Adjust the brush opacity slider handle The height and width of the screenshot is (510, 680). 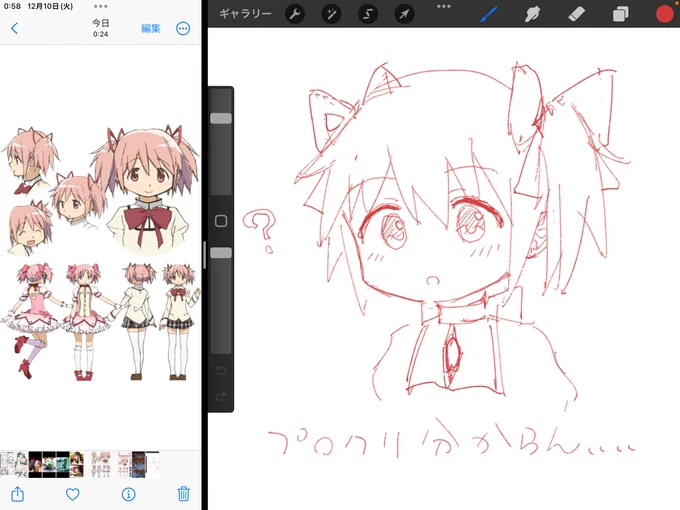(x=221, y=253)
